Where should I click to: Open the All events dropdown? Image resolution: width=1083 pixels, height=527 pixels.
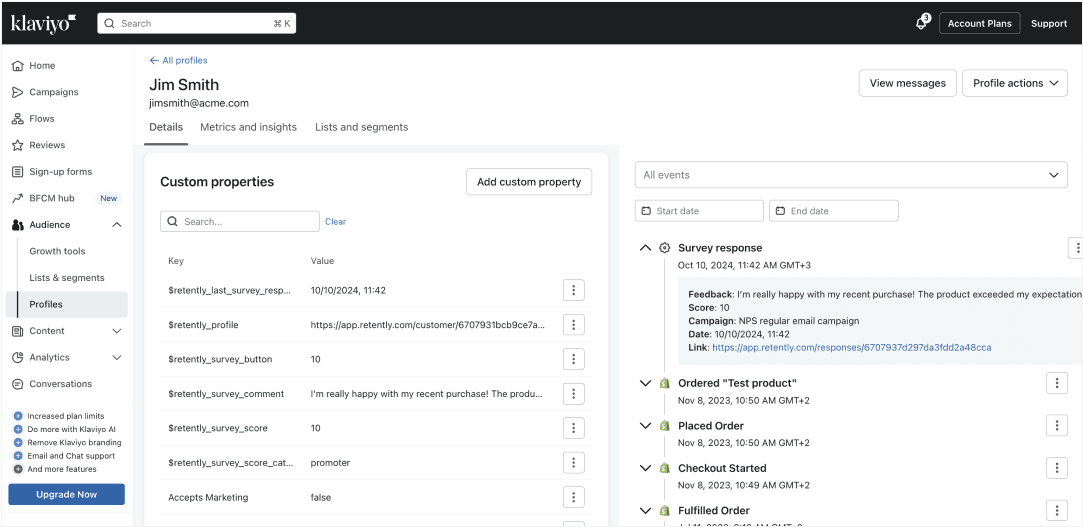point(851,175)
